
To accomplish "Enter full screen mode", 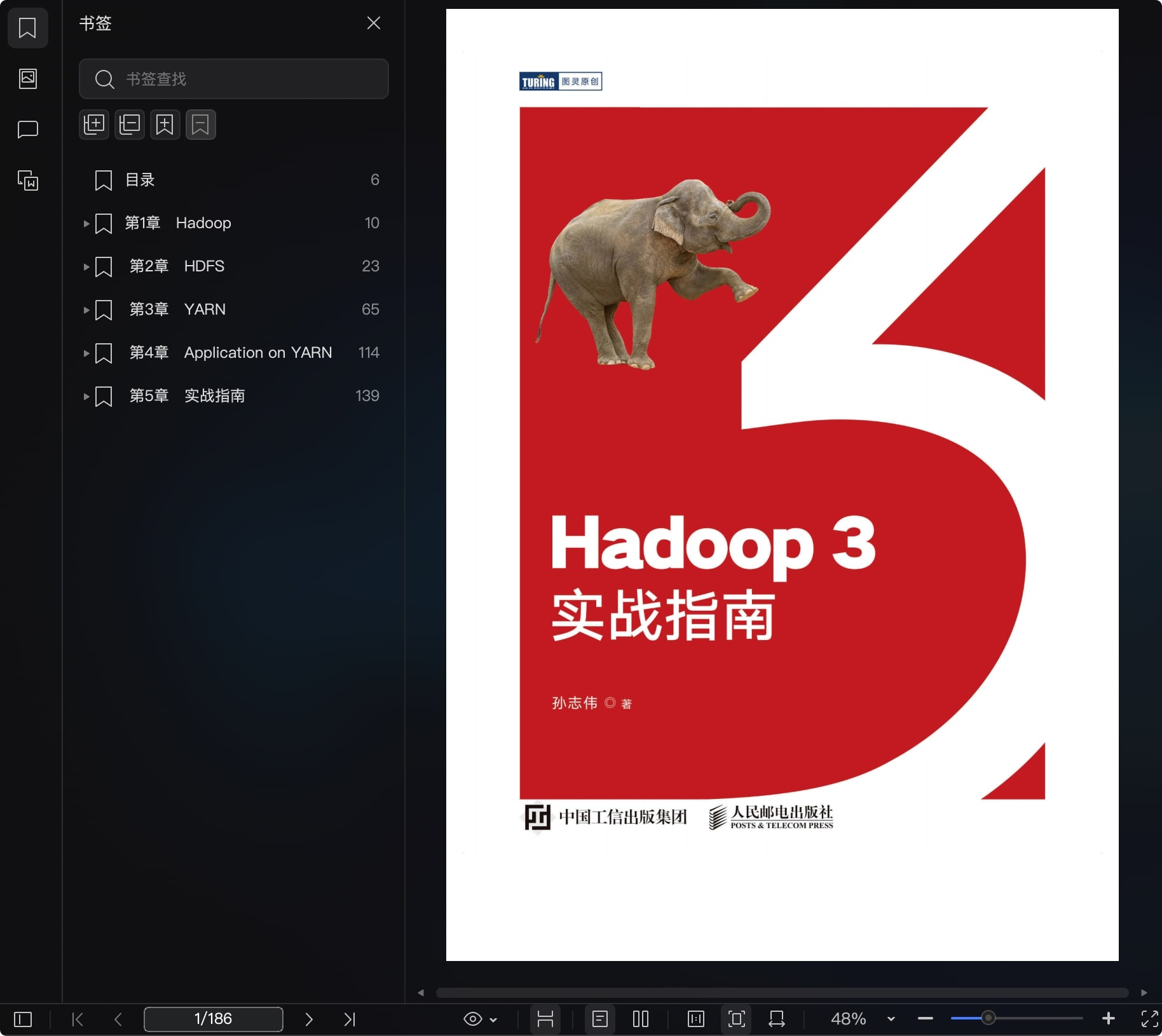I will 1149,1019.
